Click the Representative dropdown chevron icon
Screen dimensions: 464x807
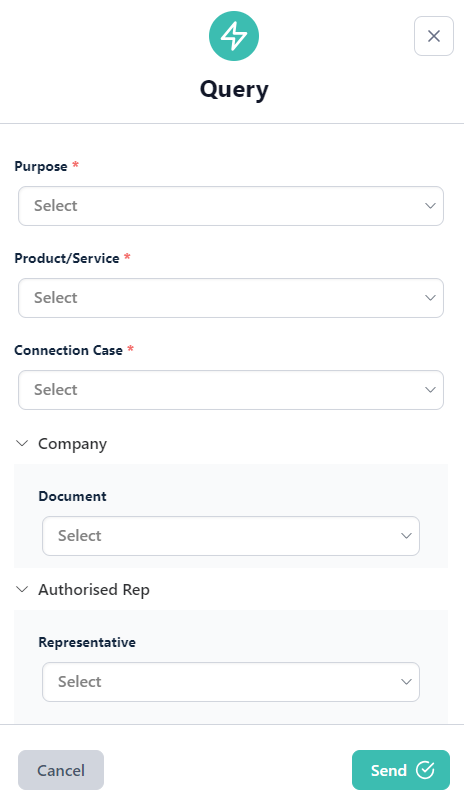pyautogui.click(x=406, y=682)
